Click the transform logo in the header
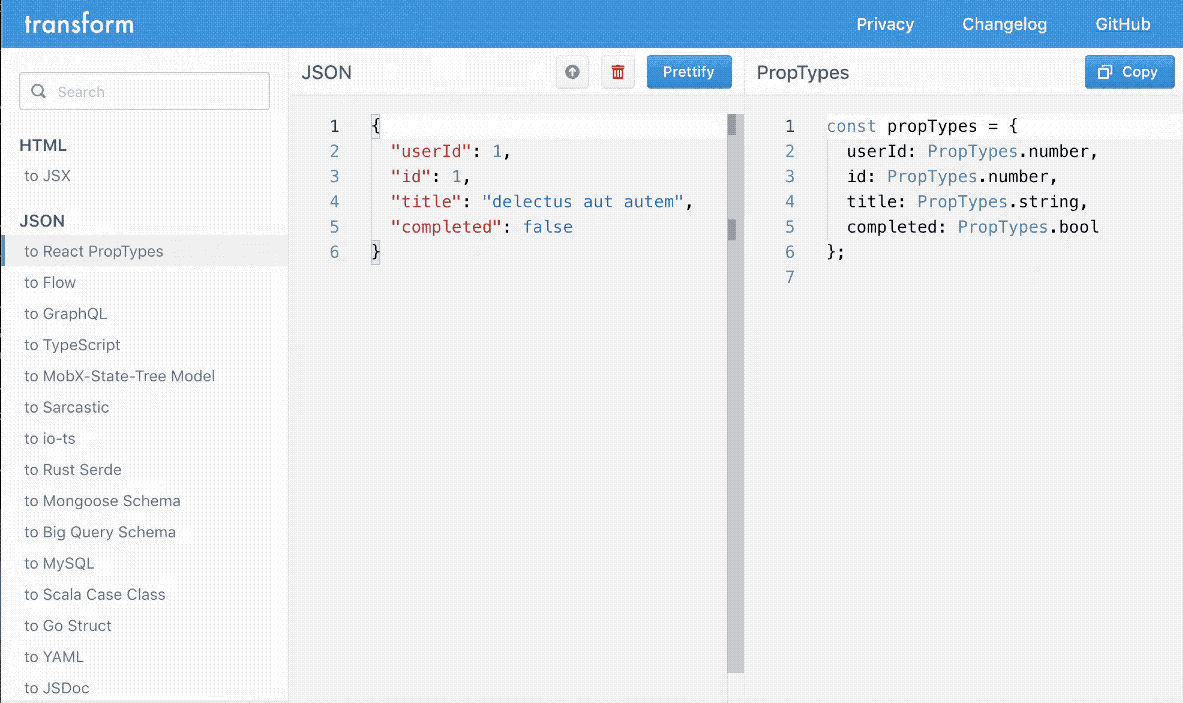 click(x=79, y=23)
